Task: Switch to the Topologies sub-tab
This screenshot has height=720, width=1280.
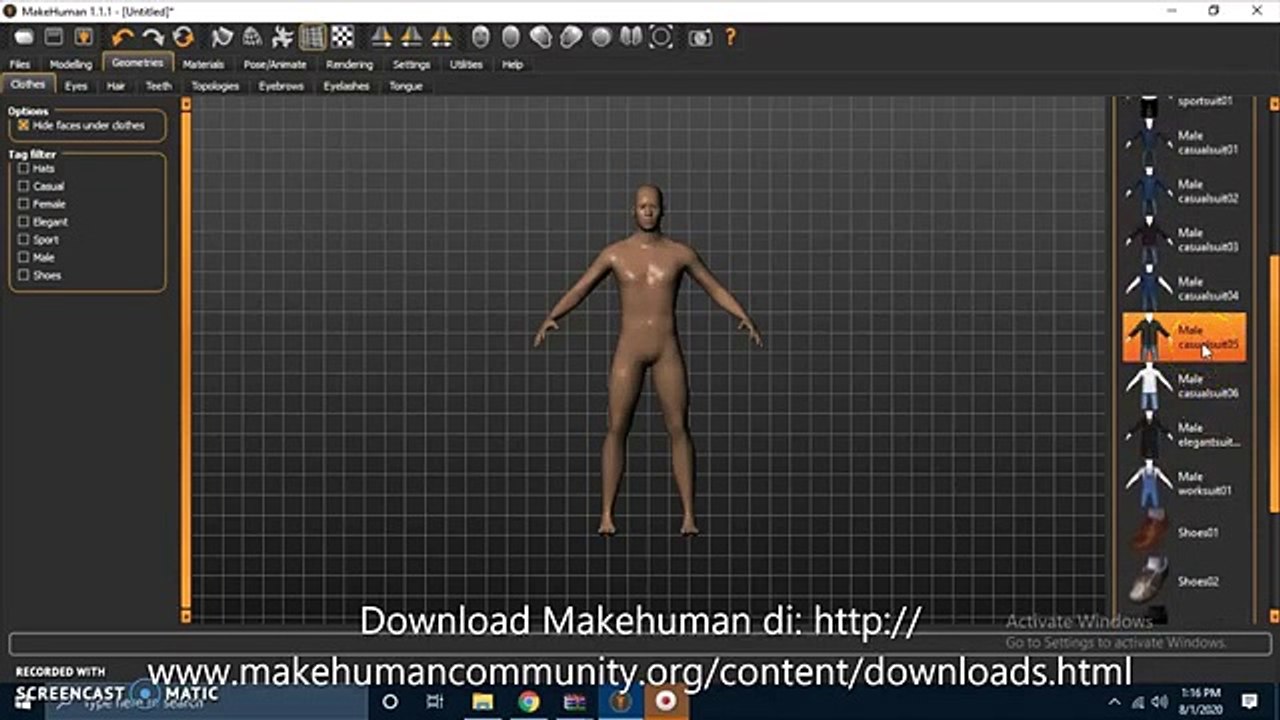Action: [x=215, y=86]
